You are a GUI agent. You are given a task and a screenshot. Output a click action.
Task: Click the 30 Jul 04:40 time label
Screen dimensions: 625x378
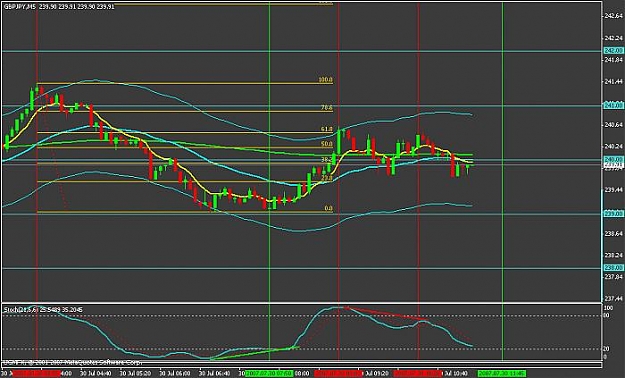96,374
